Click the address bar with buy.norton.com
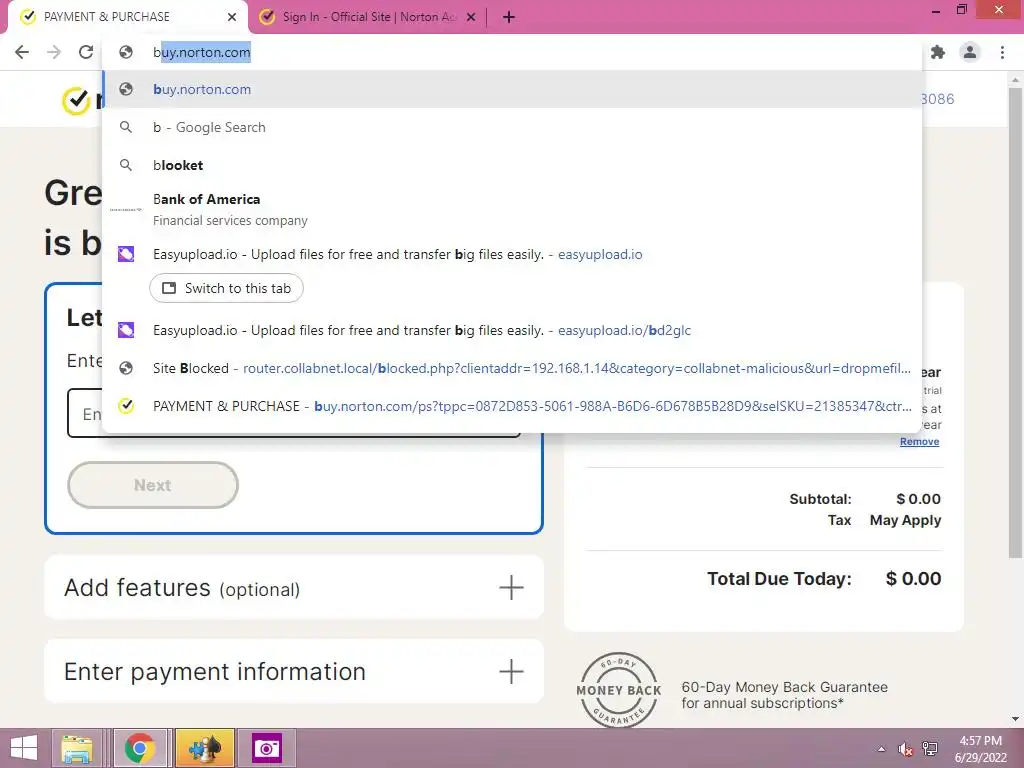1024x768 pixels. point(513,52)
